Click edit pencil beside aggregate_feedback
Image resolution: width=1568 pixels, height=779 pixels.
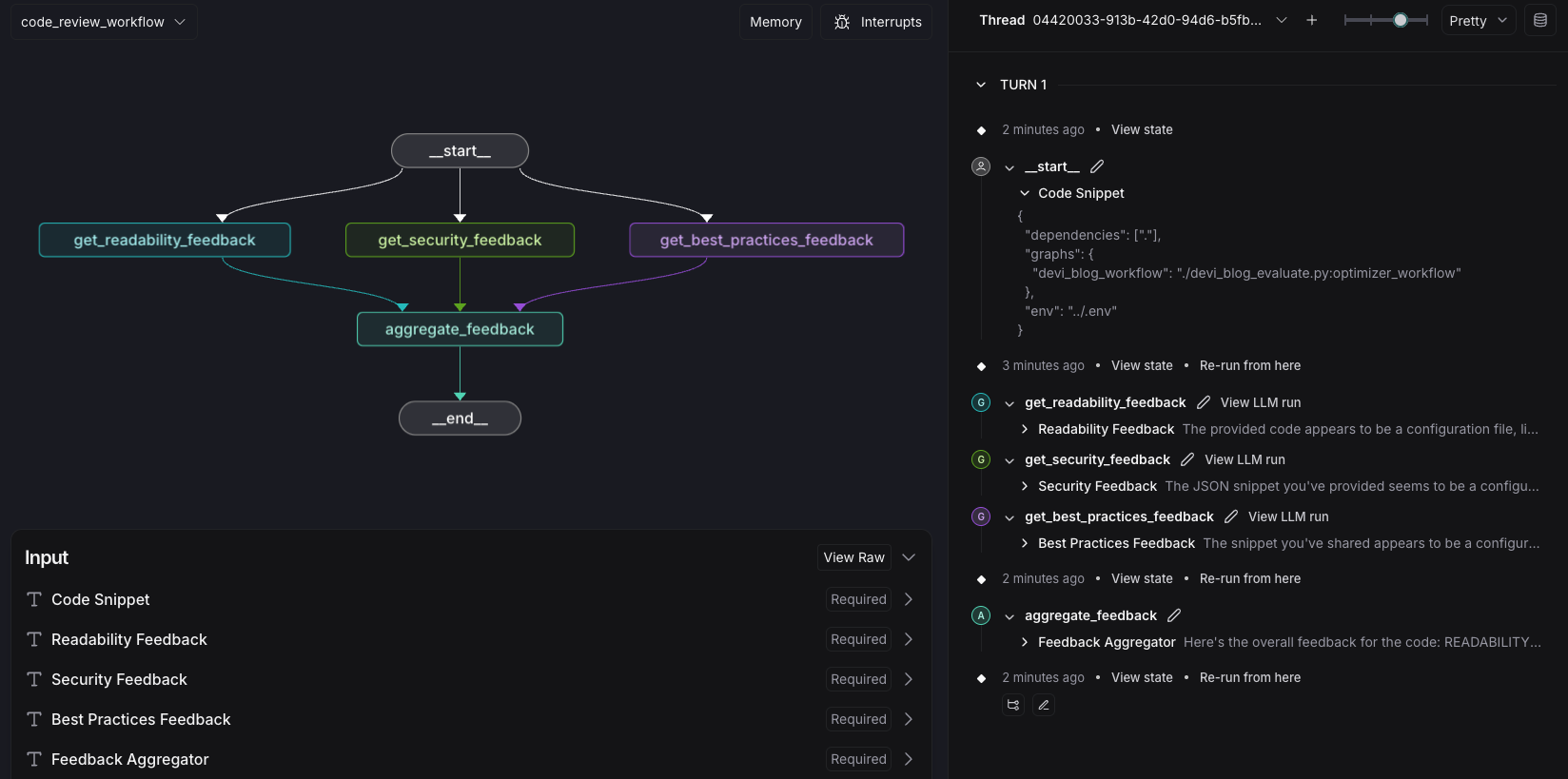1174,615
